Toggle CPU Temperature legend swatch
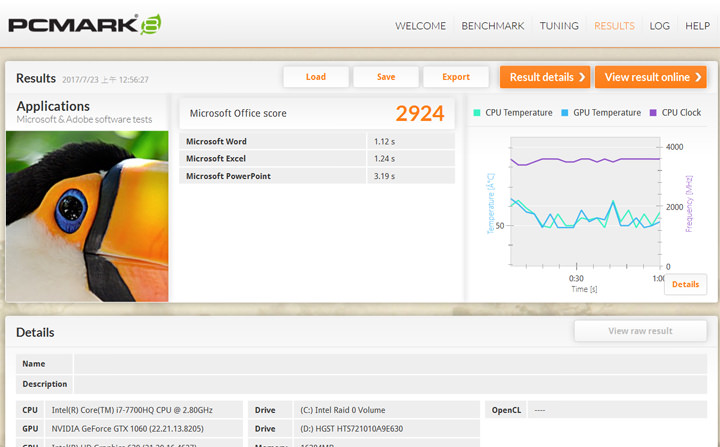720x447 pixels. click(477, 113)
